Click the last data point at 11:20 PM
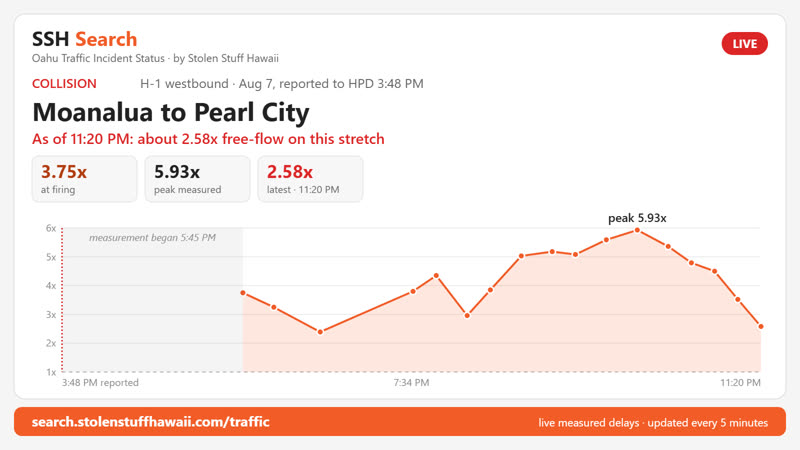 pyautogui.click(x=761, y=327)
